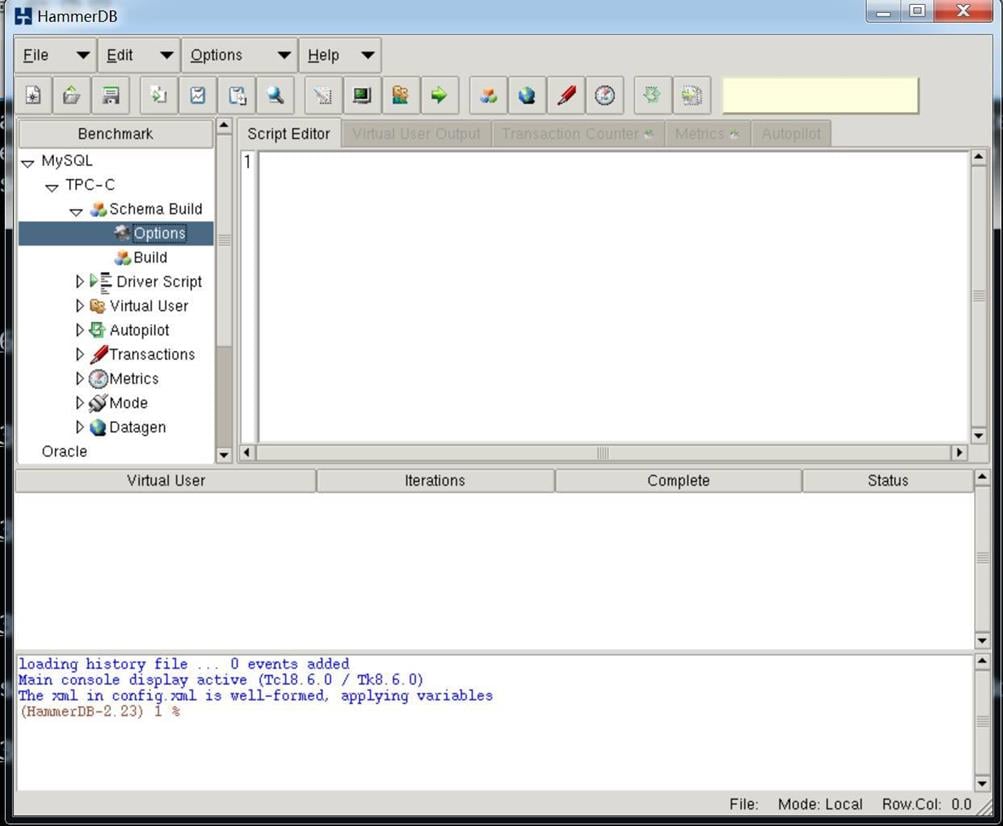Expand the Driver Script tree node
This screenshot has width=1003, height=826.
click(81, 282)
